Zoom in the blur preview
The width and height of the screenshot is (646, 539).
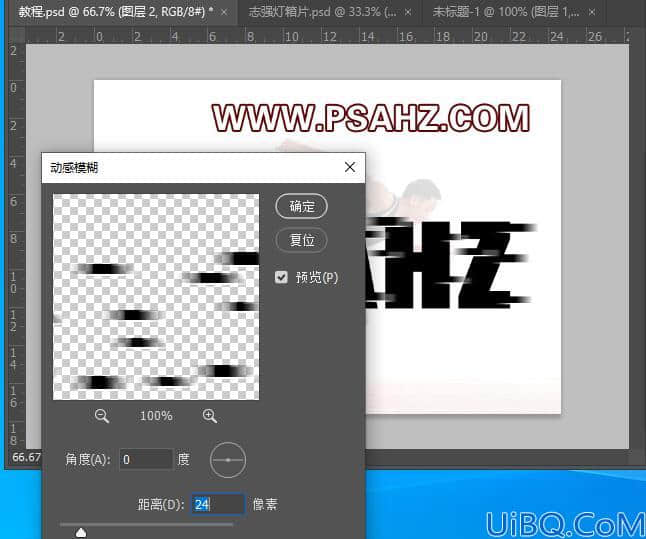[210, 416]
